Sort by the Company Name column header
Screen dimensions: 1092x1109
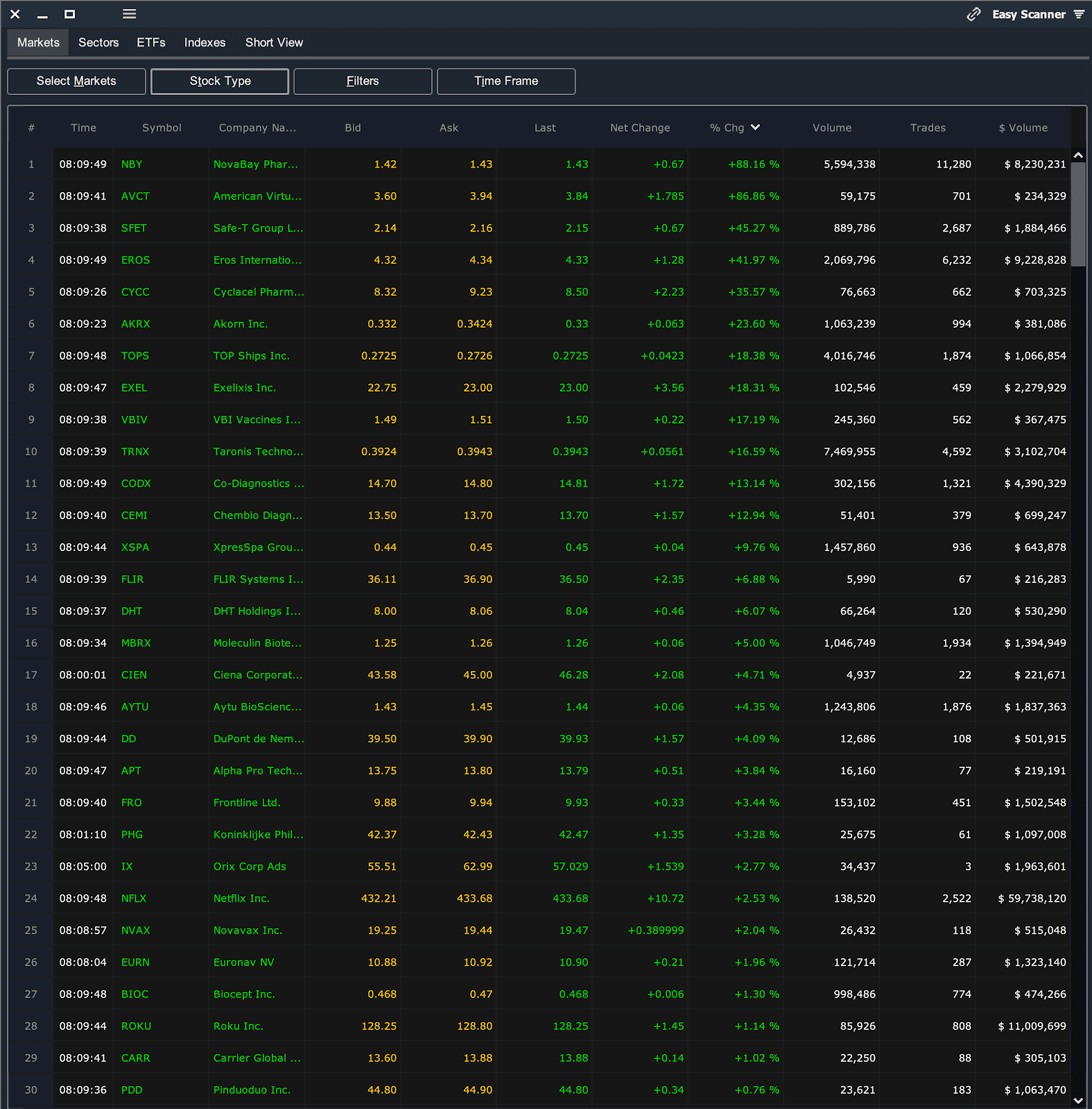coord(257,128)
